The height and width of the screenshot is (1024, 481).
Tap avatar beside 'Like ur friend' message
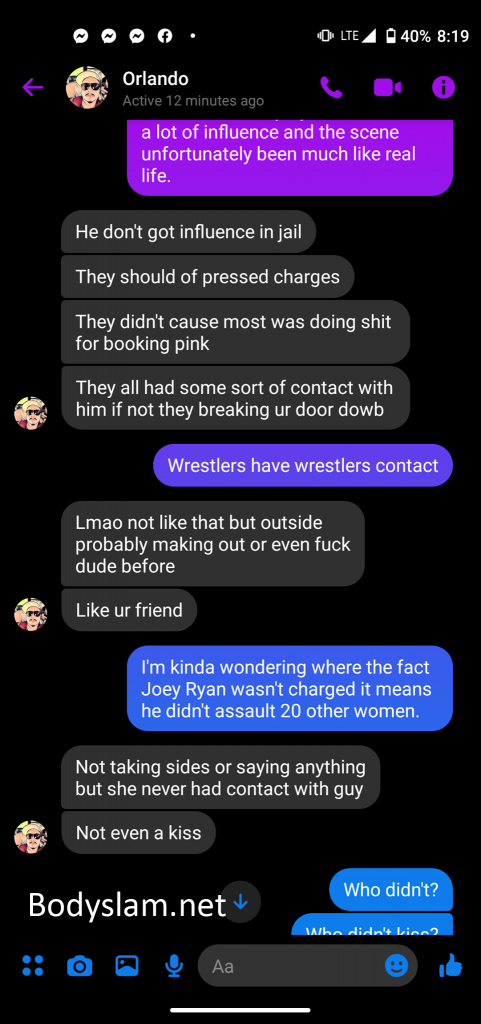pyautogui.click(x=31, y=615)
